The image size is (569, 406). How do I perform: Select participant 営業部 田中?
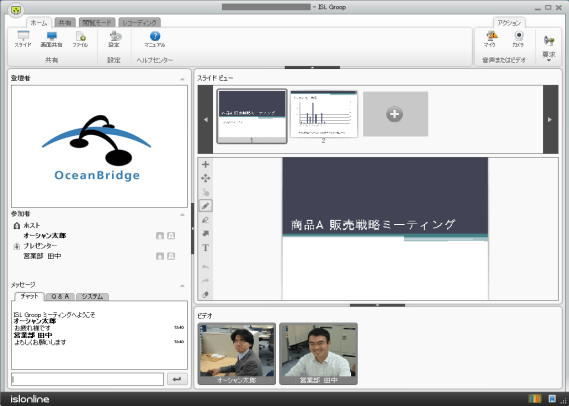(42, 256)
